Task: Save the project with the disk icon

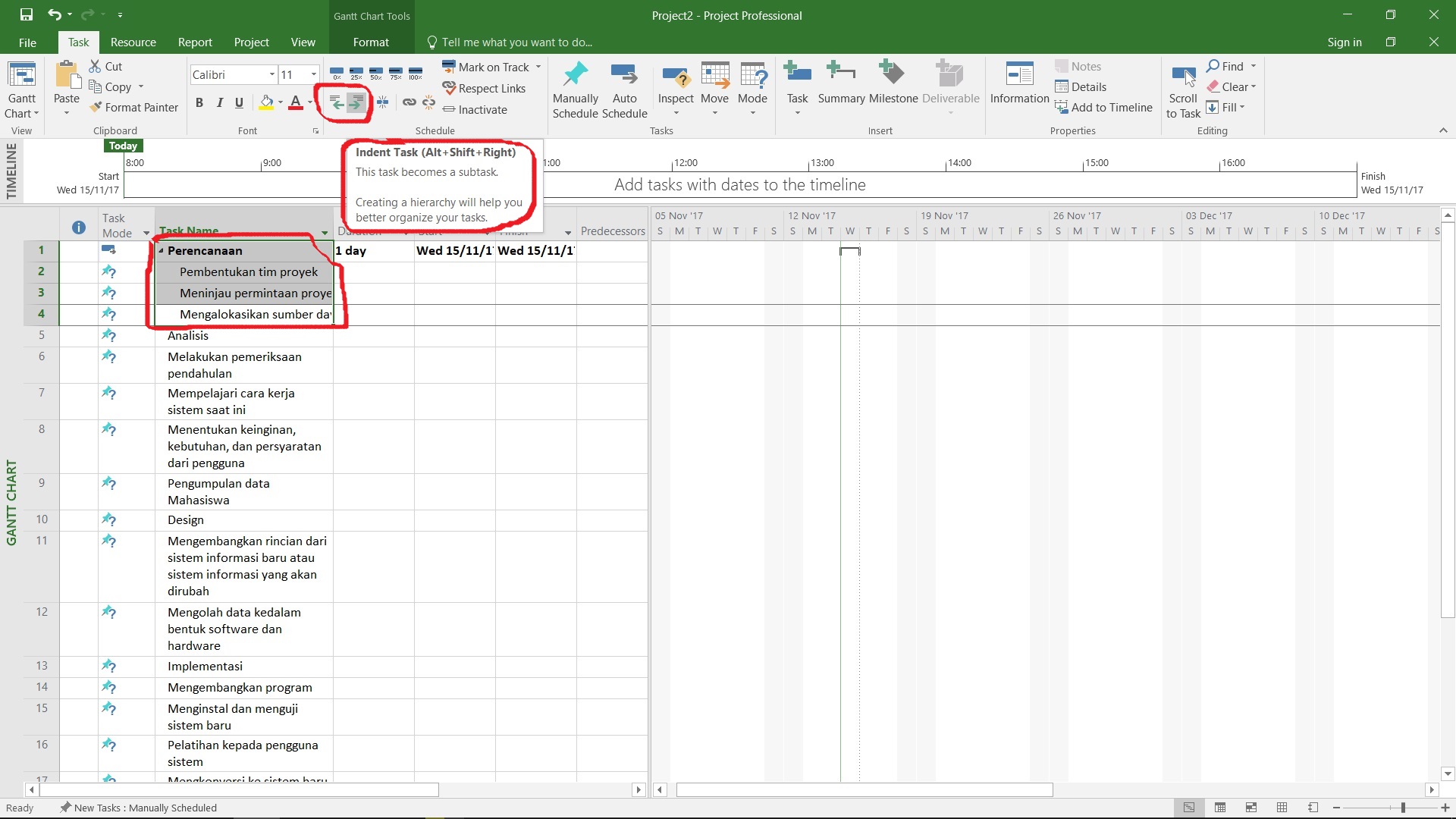Action: [27, 14]
